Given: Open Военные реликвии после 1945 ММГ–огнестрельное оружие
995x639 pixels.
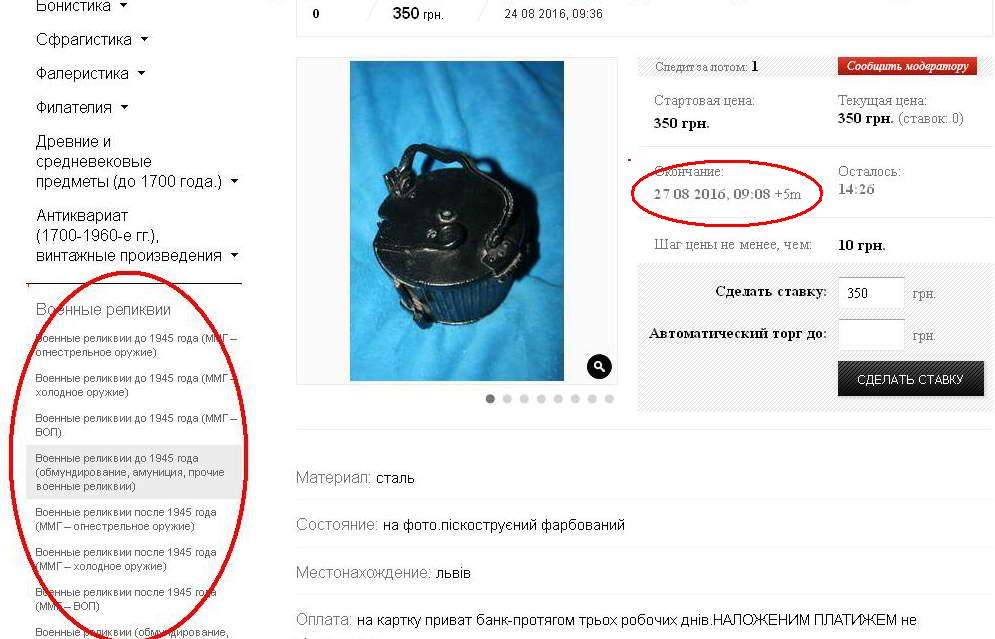Looking at the screenshot, I should pos(126,519).
